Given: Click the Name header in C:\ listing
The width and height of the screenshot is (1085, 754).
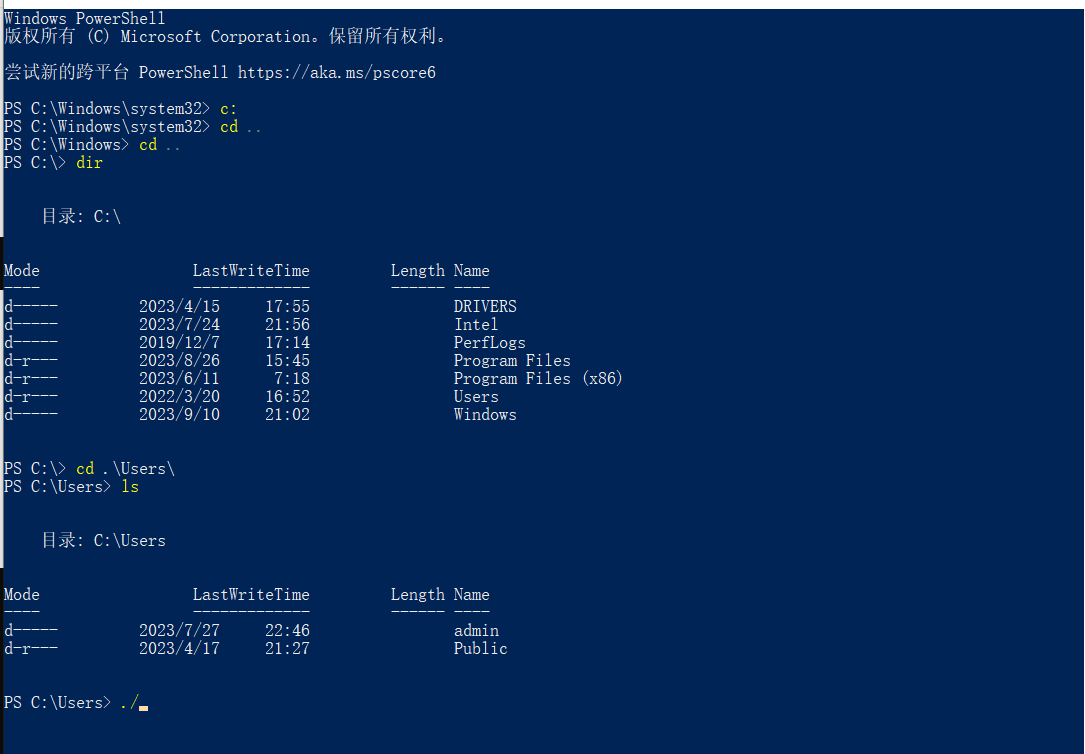Looking at the screenshot, I should (x=472, y=271).
